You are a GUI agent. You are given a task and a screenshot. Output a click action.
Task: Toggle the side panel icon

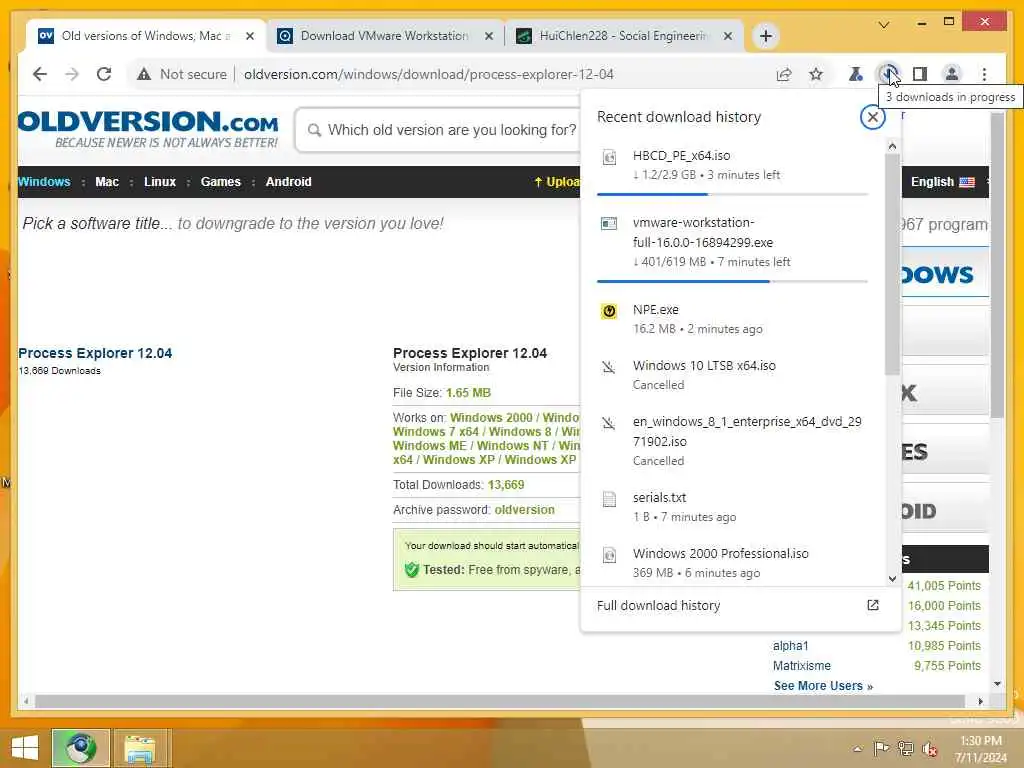(920, 74)
